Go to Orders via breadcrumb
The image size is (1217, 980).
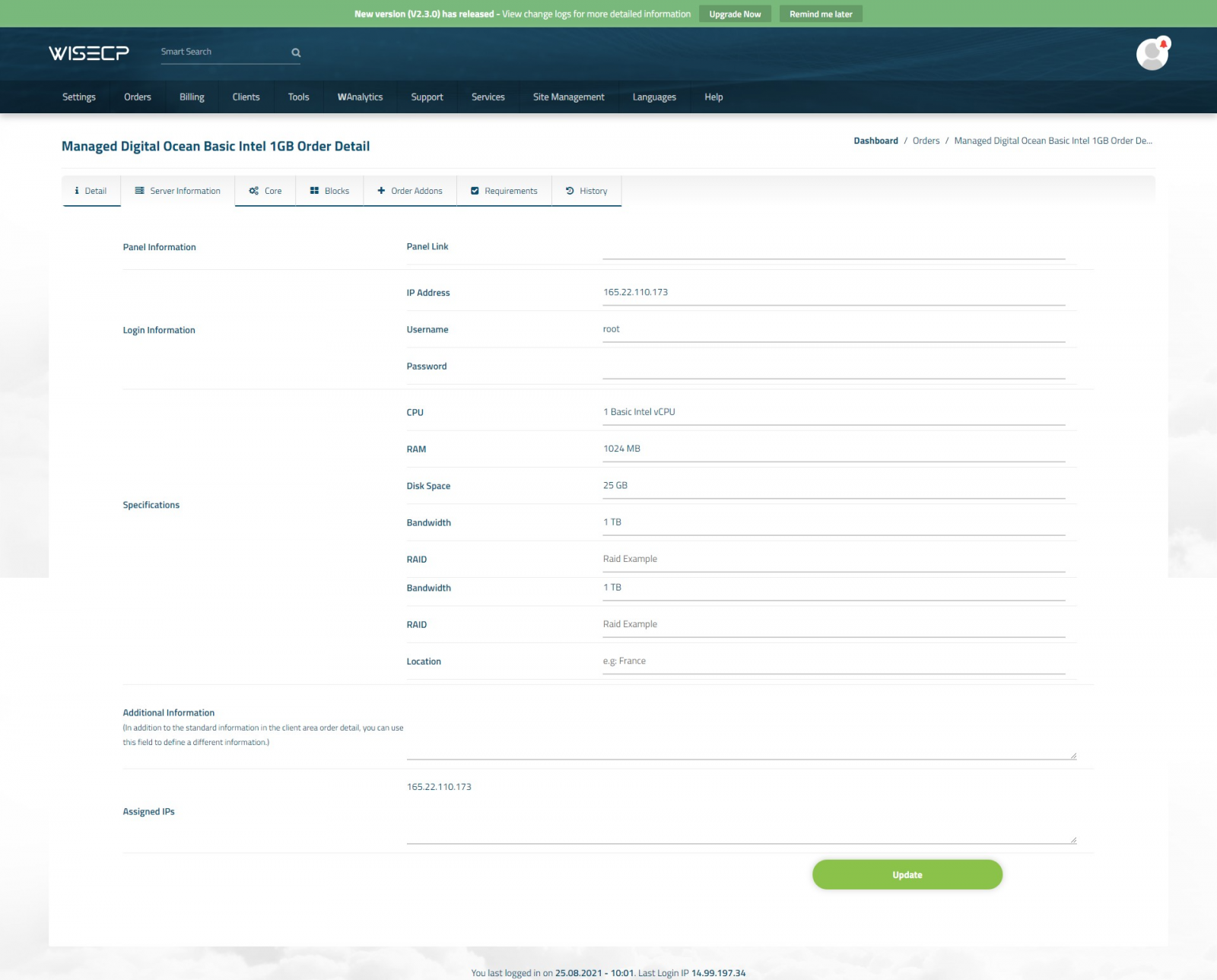pos(926,141)
